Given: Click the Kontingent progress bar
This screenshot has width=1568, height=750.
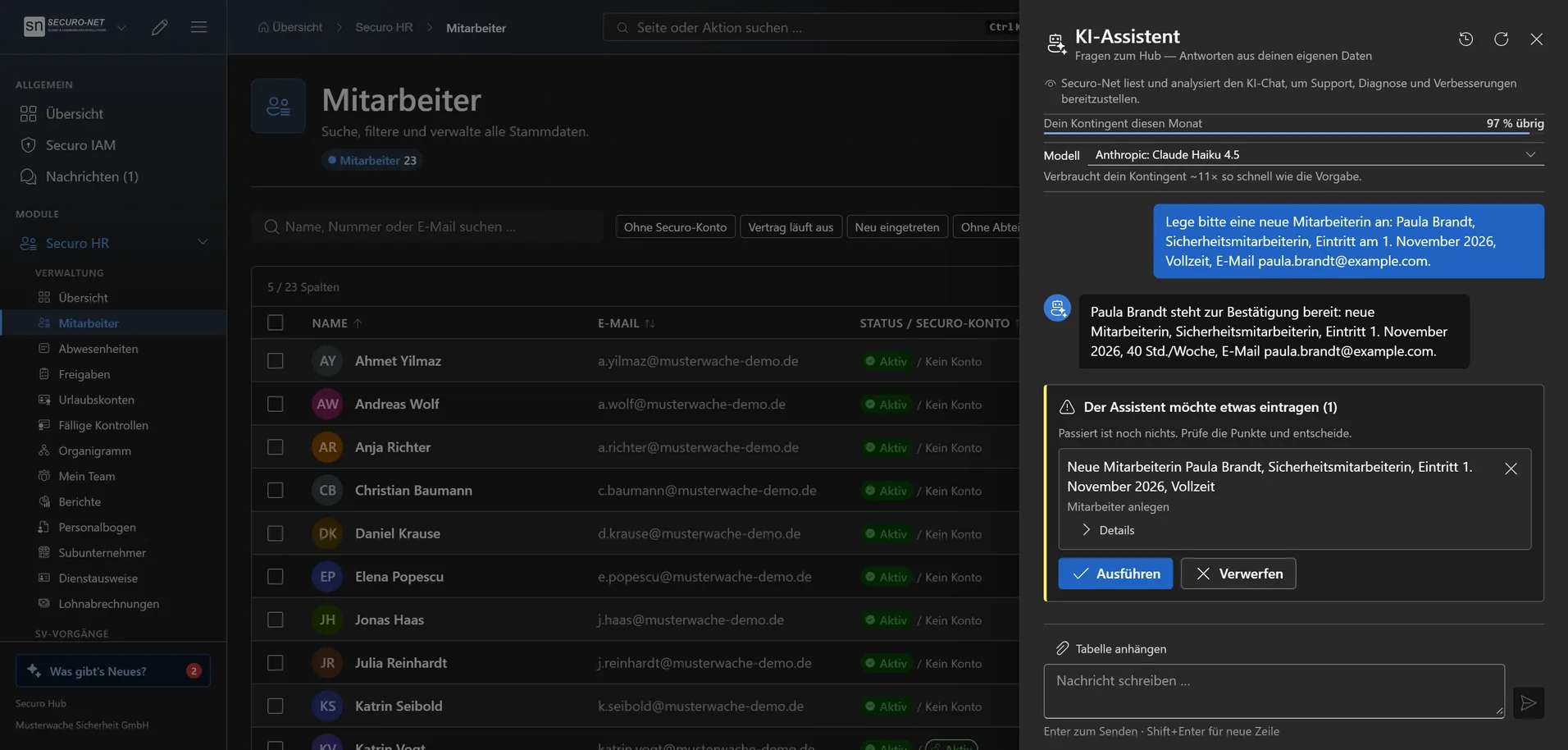Looking at the screenshot, I should tap(1293, 132).
